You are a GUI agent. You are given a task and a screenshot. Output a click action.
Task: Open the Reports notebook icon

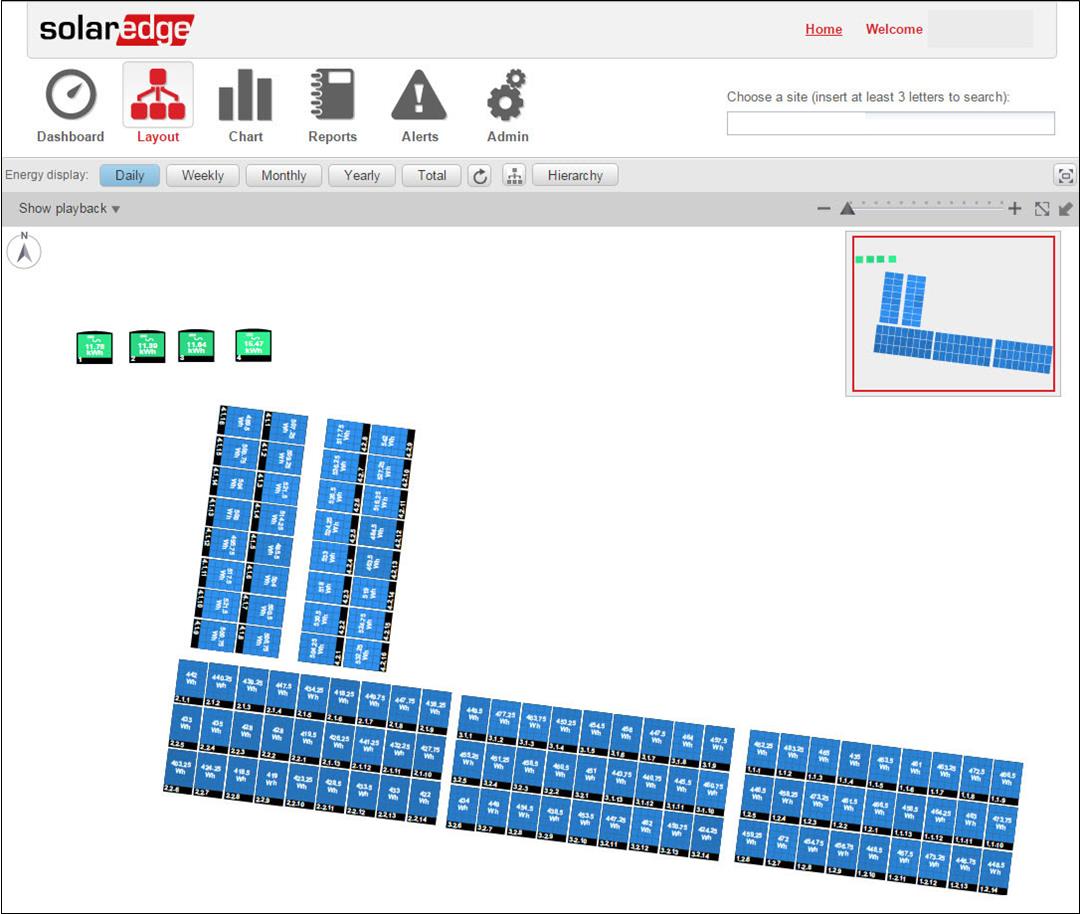click(332, 97)
